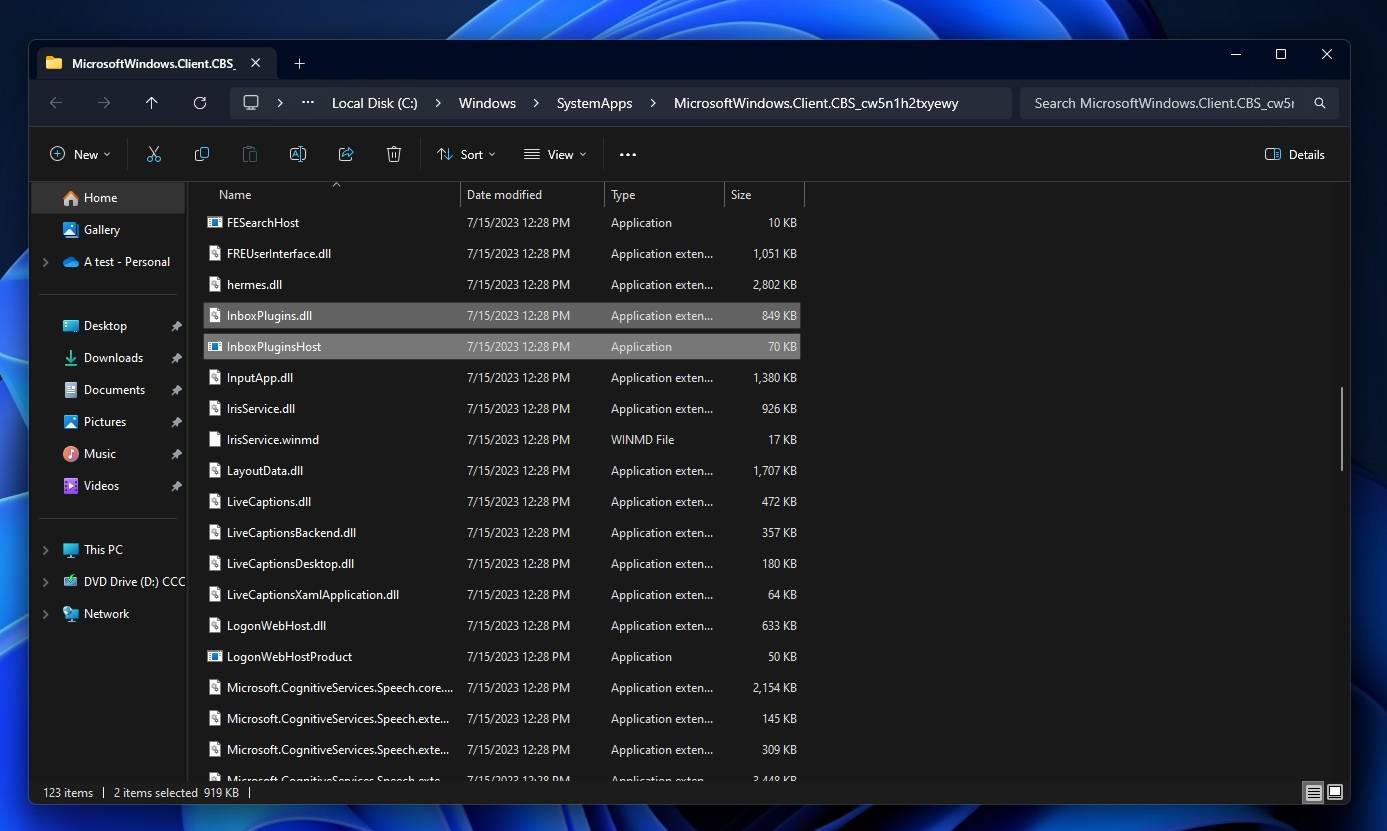Click the back navigation arrow

[55, 102]
